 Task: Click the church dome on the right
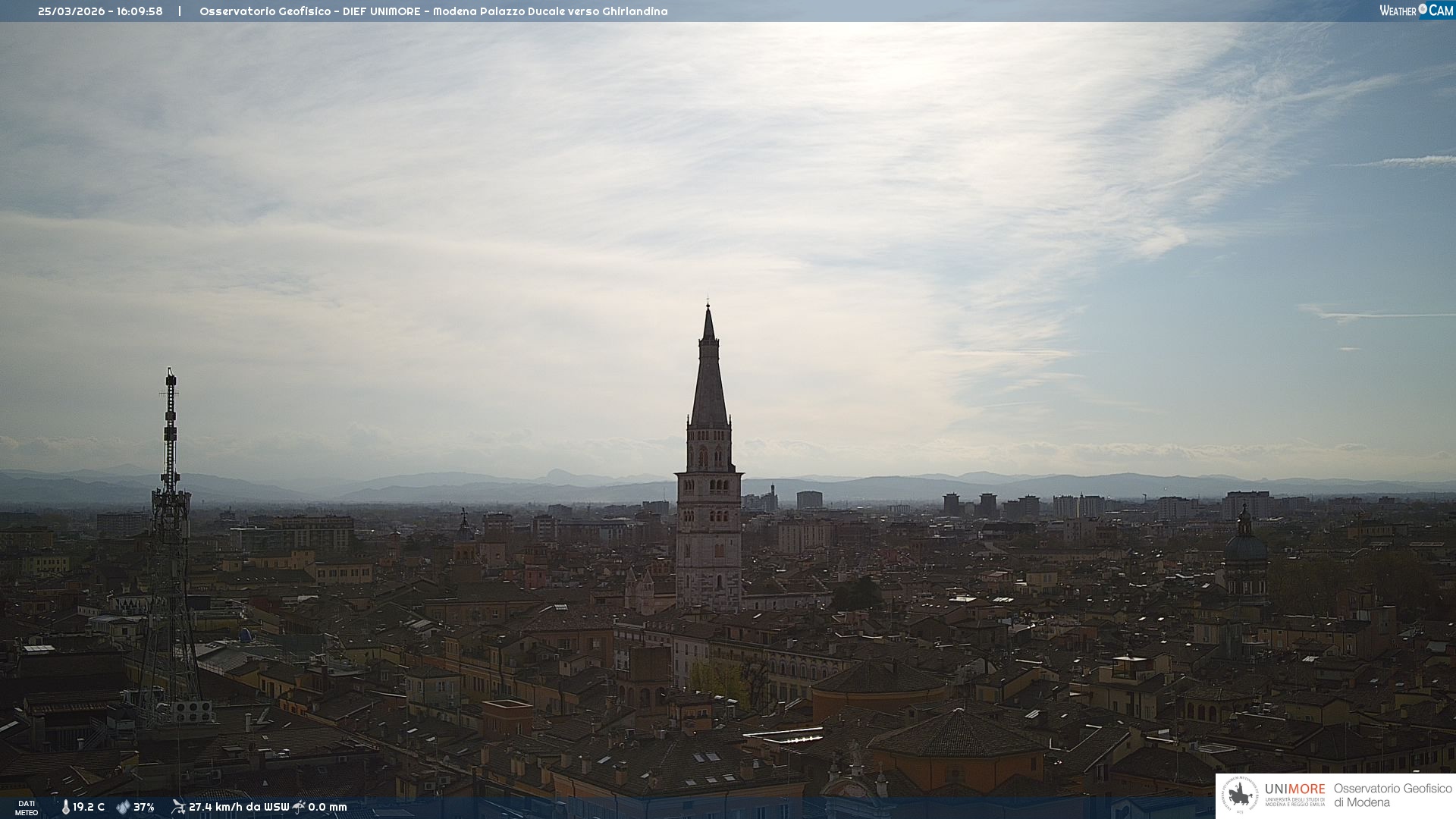coord(1245,546)
